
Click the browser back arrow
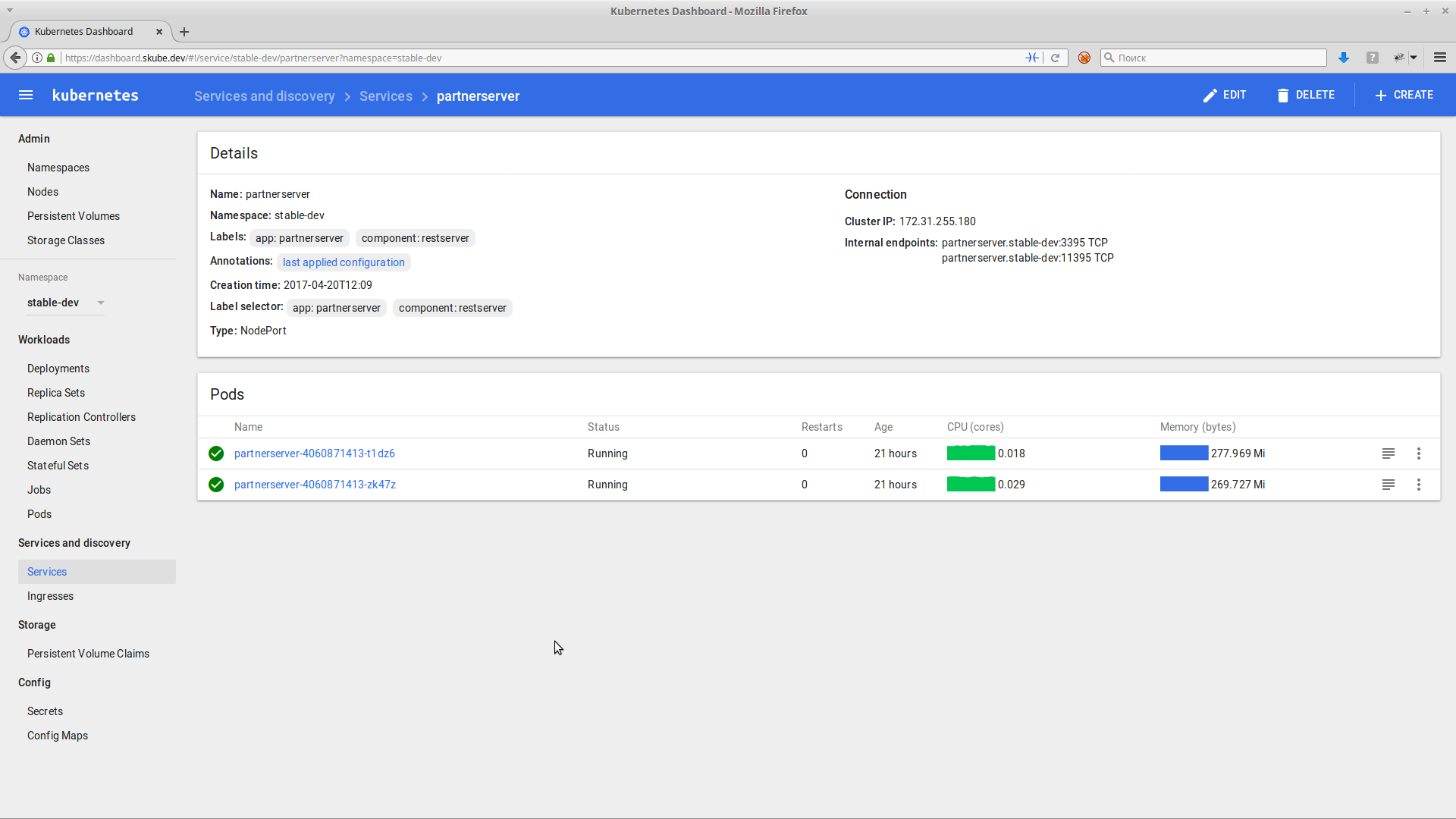[15, 58]
